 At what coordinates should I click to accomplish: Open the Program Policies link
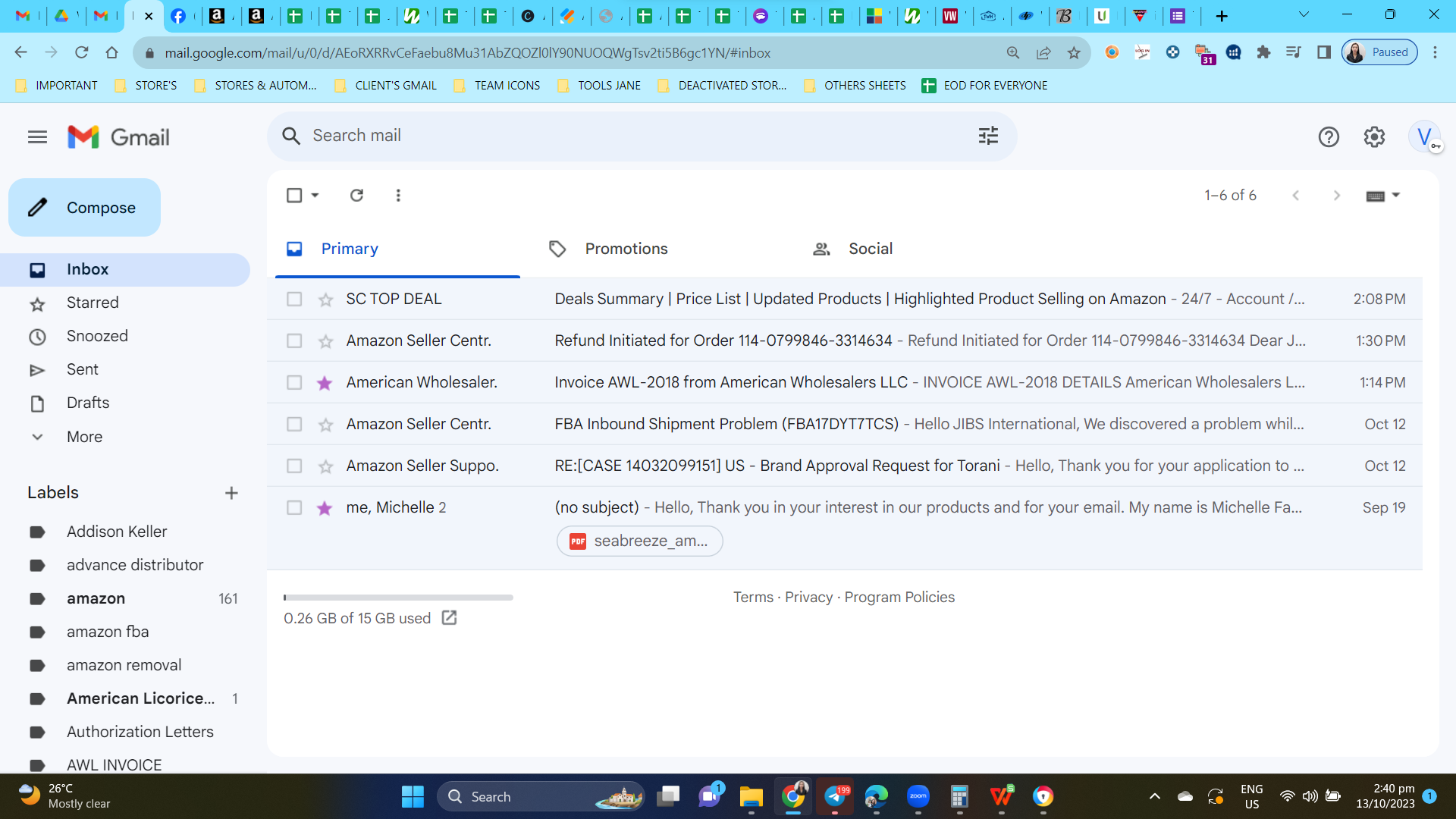click(x=899, y=598)
